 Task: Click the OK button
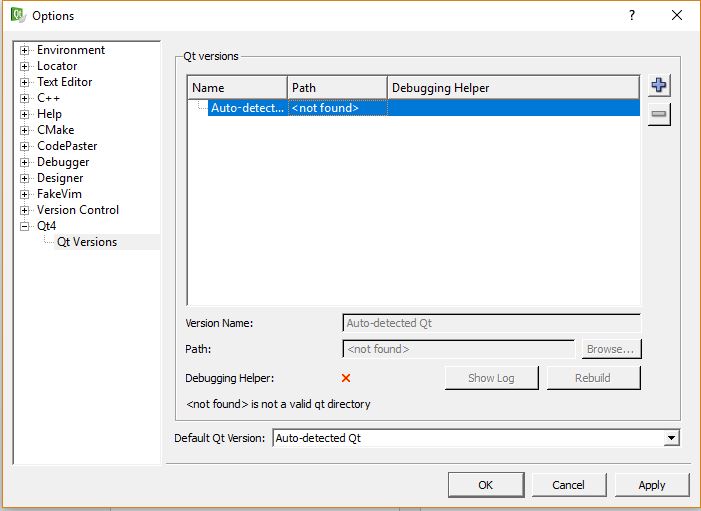[486, 485]
